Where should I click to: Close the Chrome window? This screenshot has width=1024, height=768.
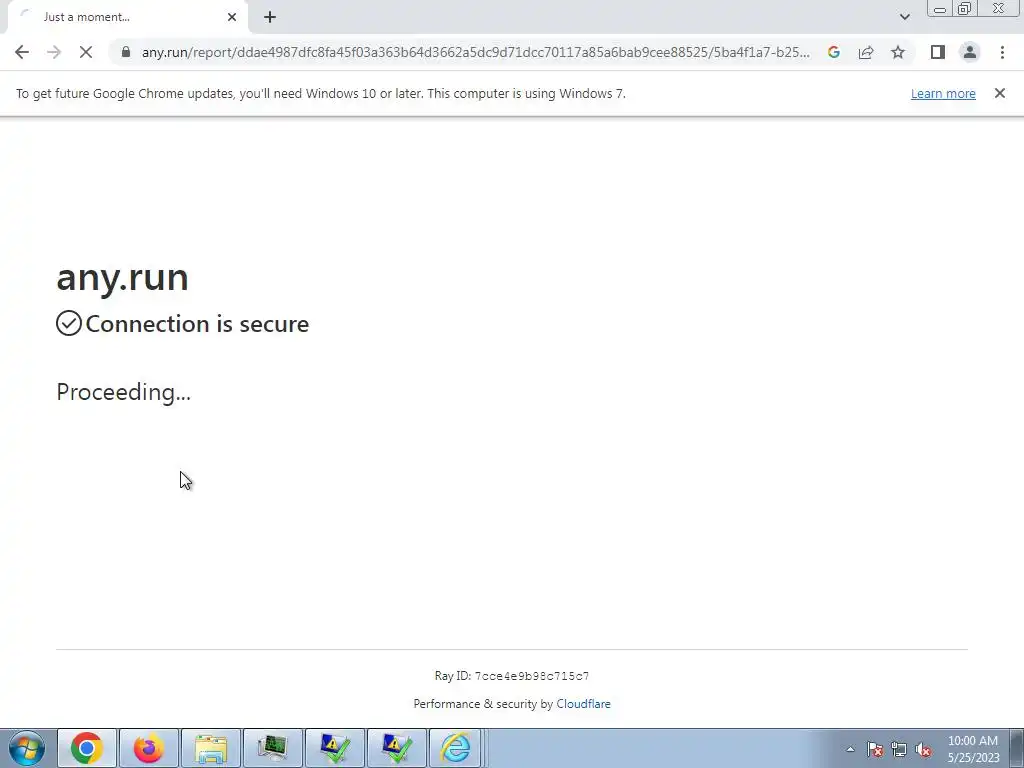[999, 8]
